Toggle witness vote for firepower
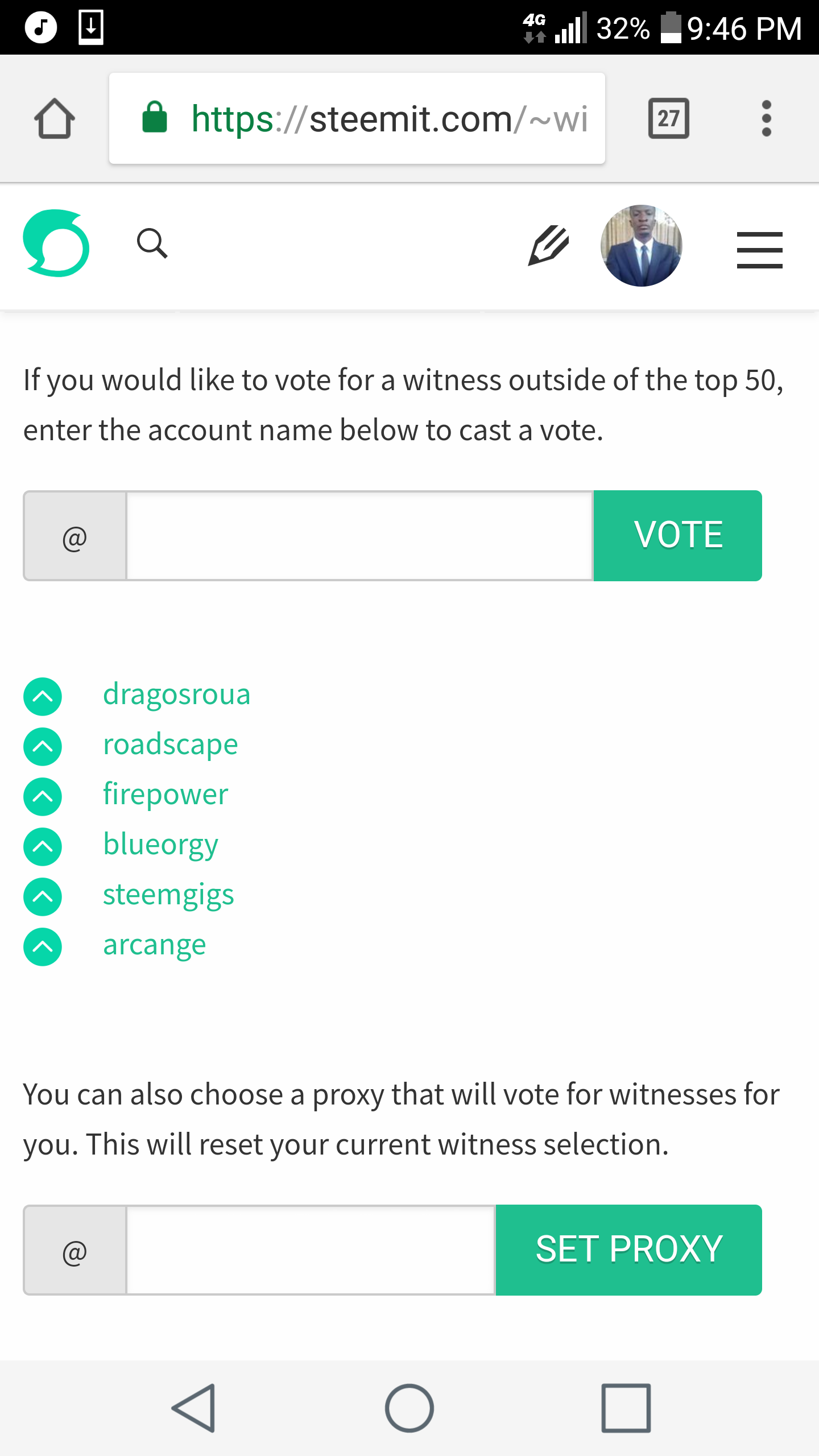 click(43, 797)
